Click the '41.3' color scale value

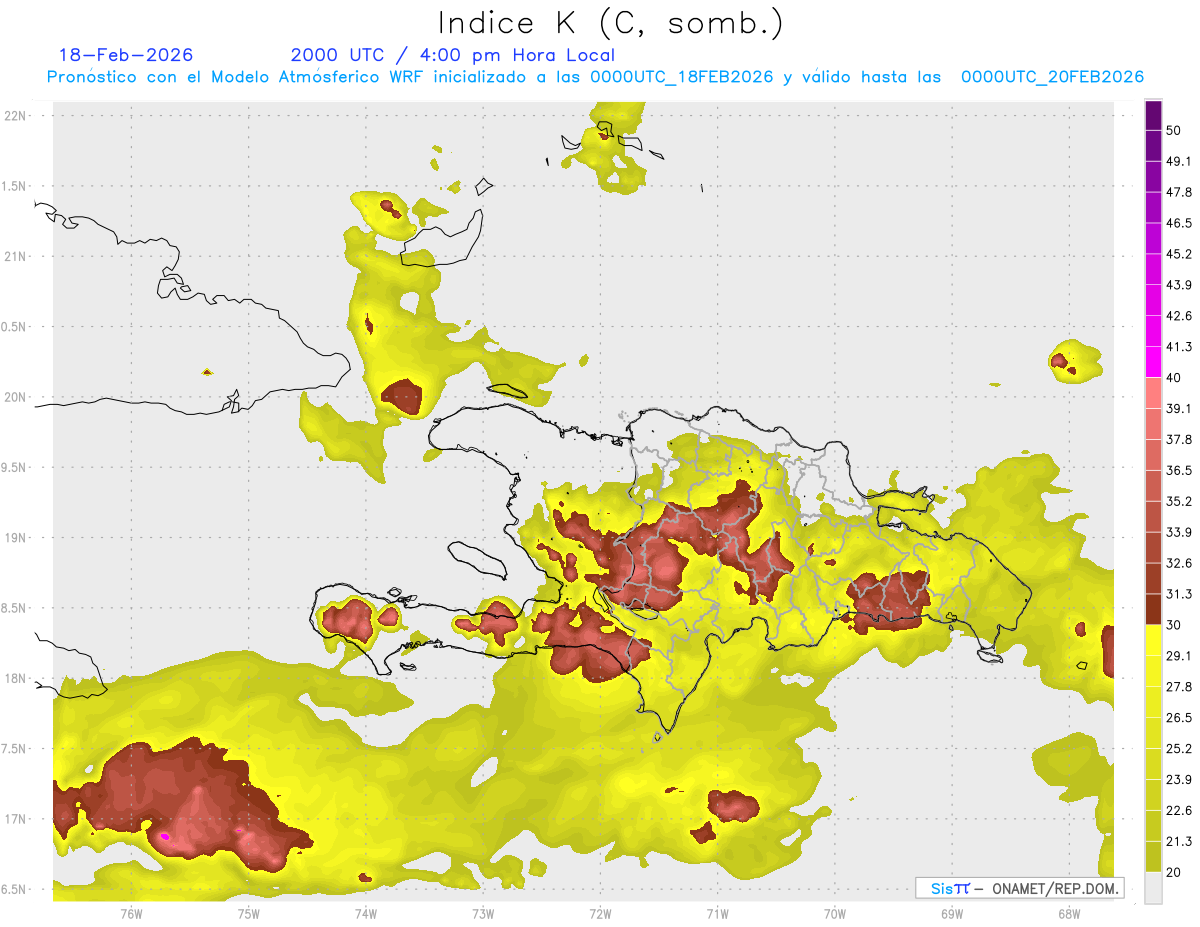1179,347
